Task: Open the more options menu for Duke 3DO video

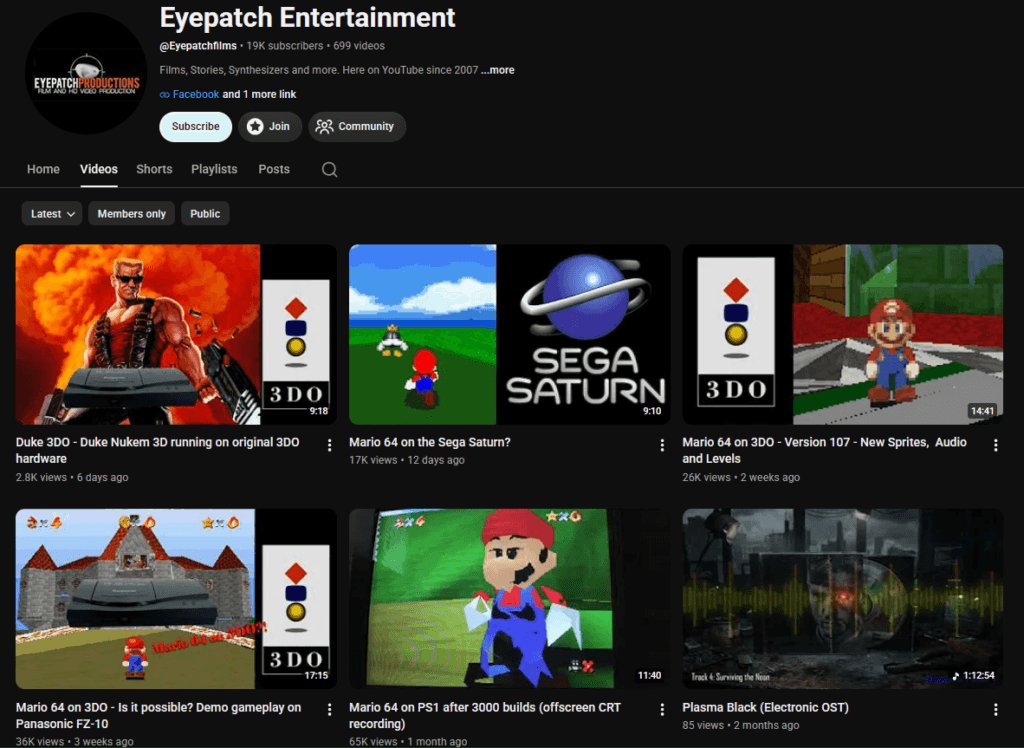Action: tap(329, 446)
